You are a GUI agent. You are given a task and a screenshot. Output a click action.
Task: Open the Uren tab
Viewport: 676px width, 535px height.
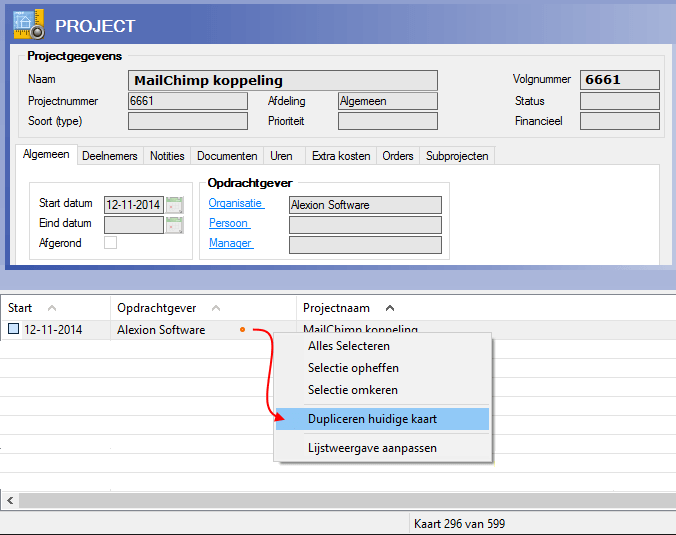282,156
